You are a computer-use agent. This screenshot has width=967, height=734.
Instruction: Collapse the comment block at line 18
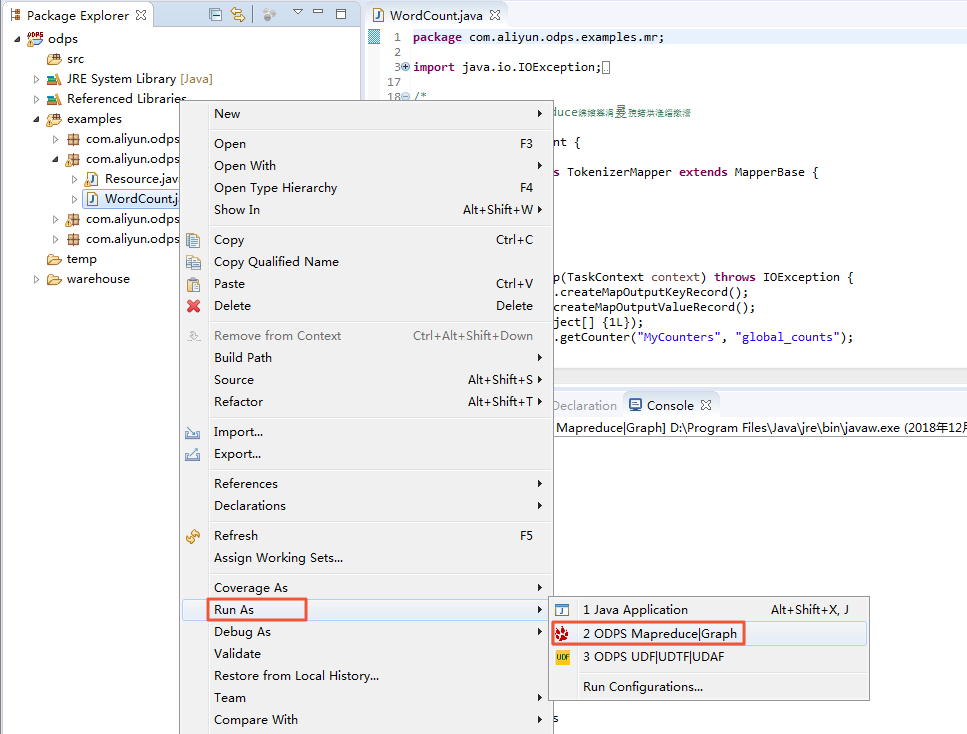[405, 97]
